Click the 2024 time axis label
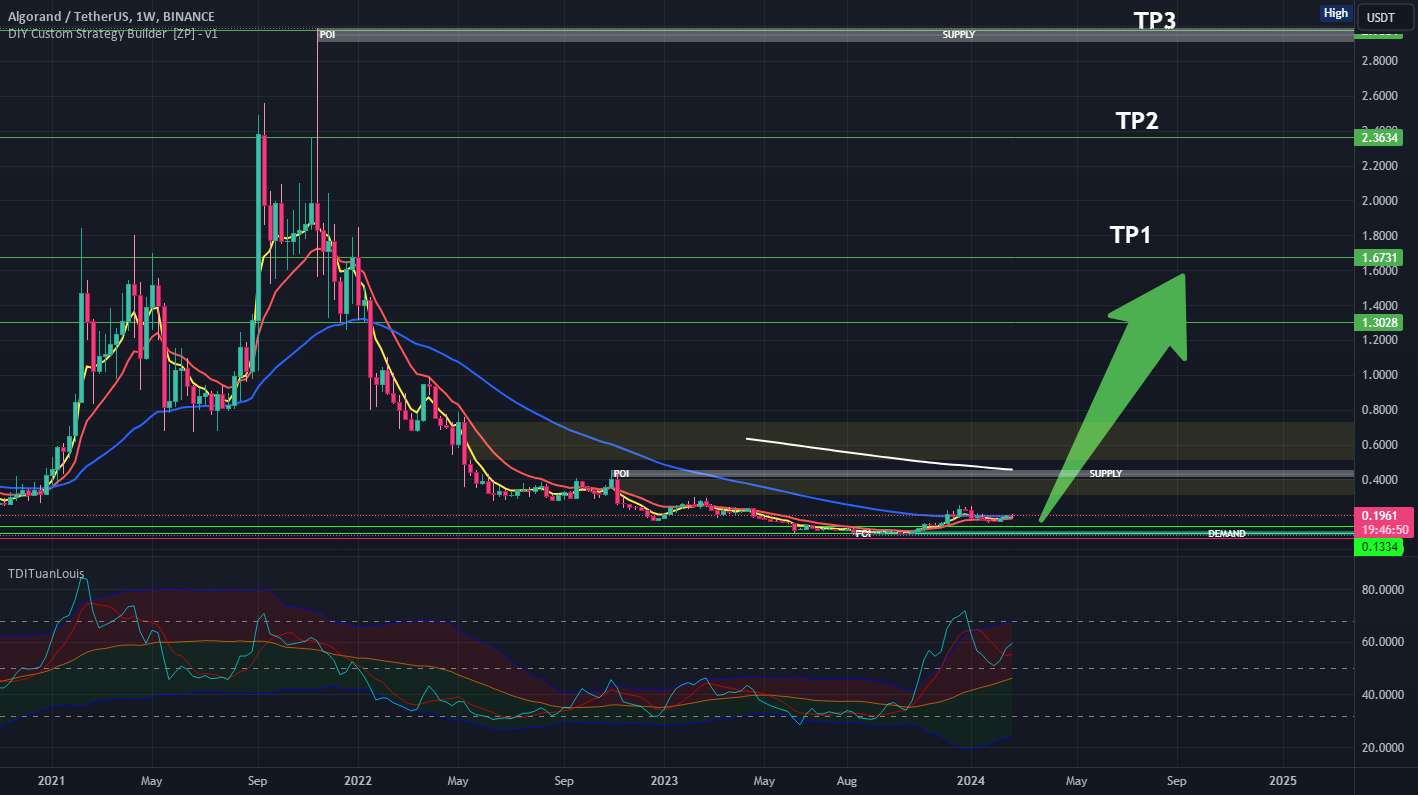 [971, 780]
